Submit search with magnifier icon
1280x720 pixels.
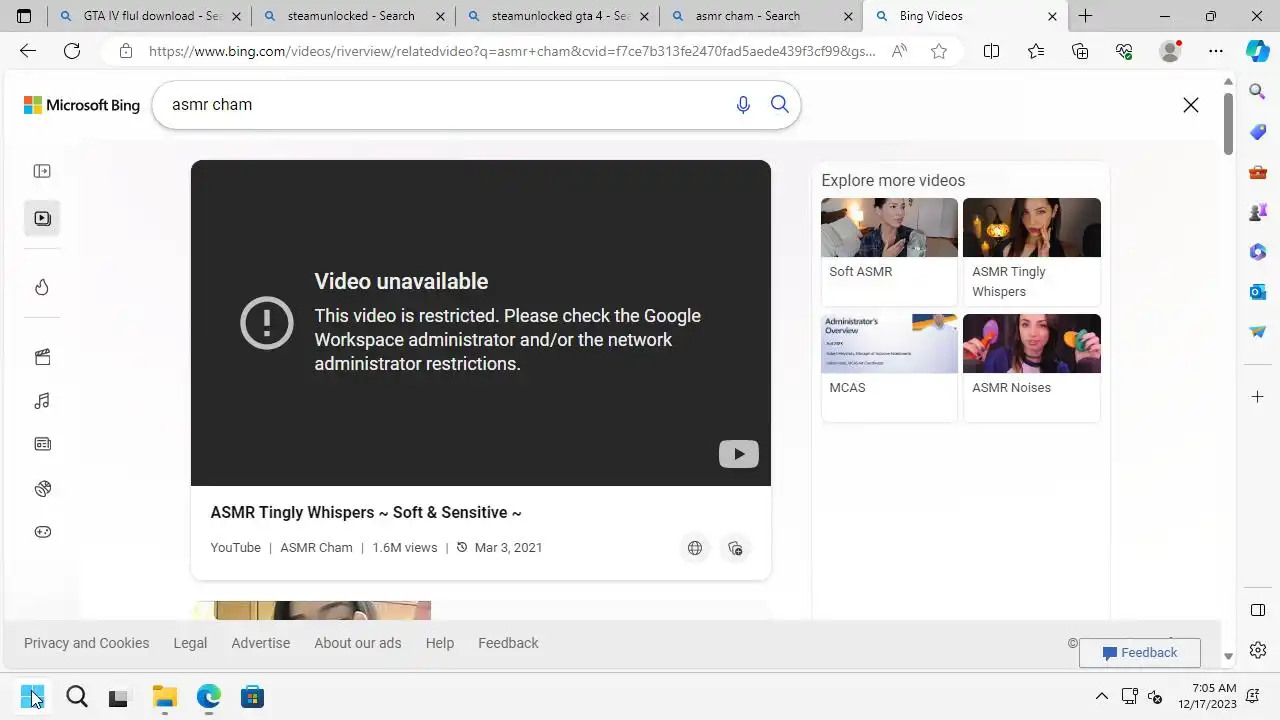pos(780,105)
